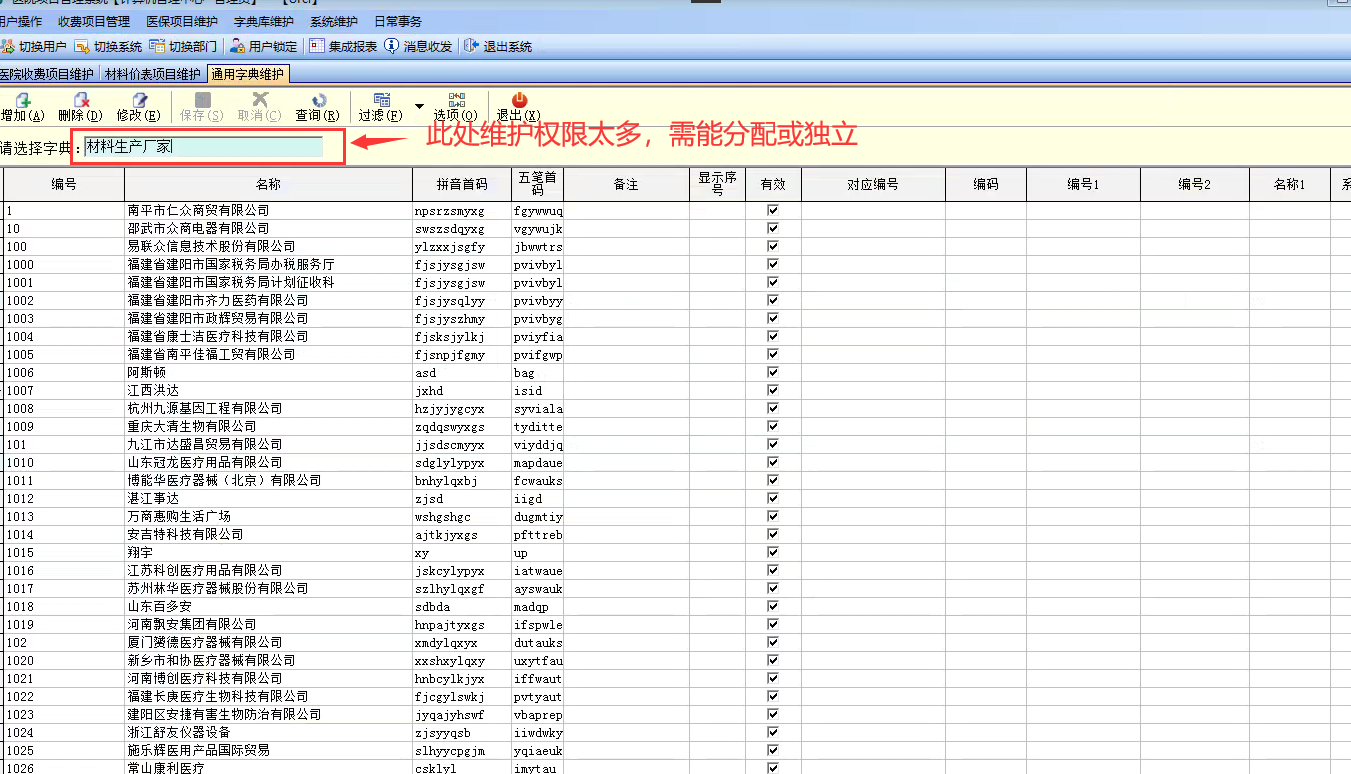Toggle 有效 checkbox for 浙江舒友仪器设备
Viewport: 1351px width, 774px height.
click(x=772, y=733)
